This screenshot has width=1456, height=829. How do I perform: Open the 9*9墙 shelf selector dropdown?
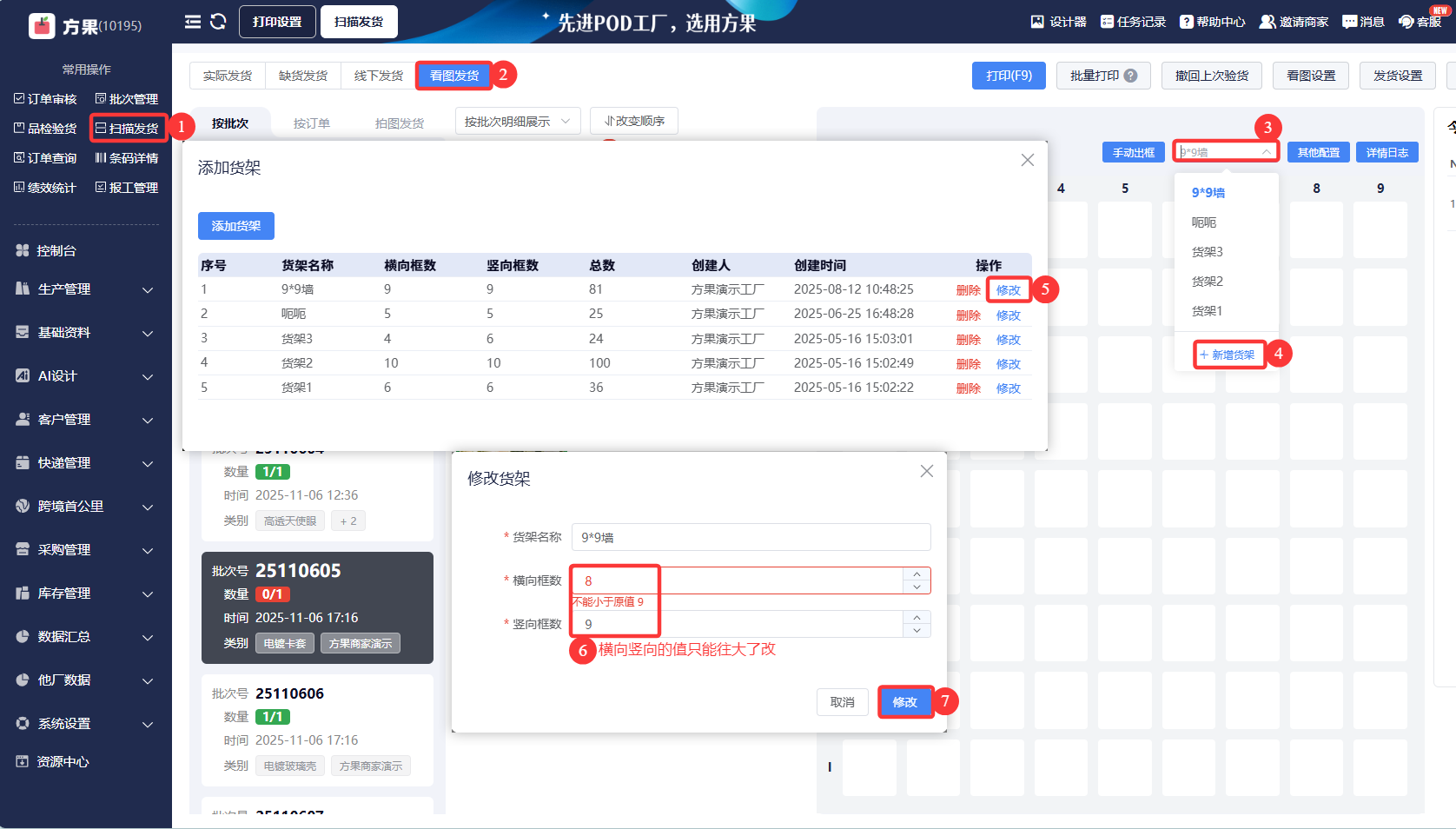(1226, 152)
